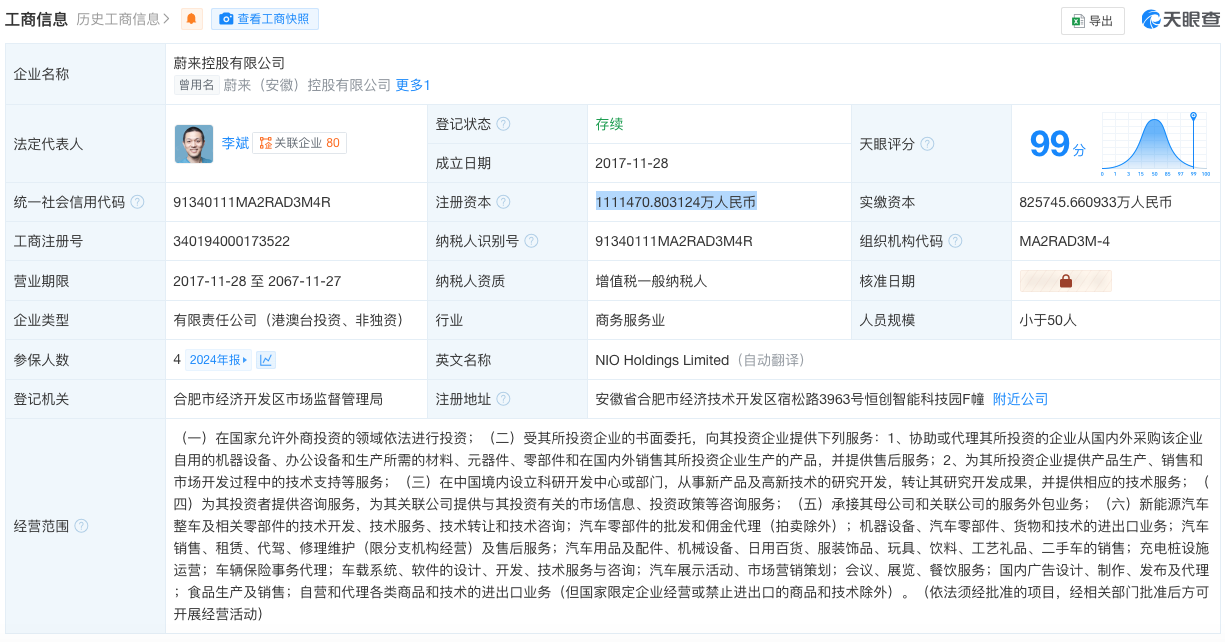This screenshot has width=1225, height=642.
Task: Click the score marker on distribution chart
Action: tap(1193, 117)
